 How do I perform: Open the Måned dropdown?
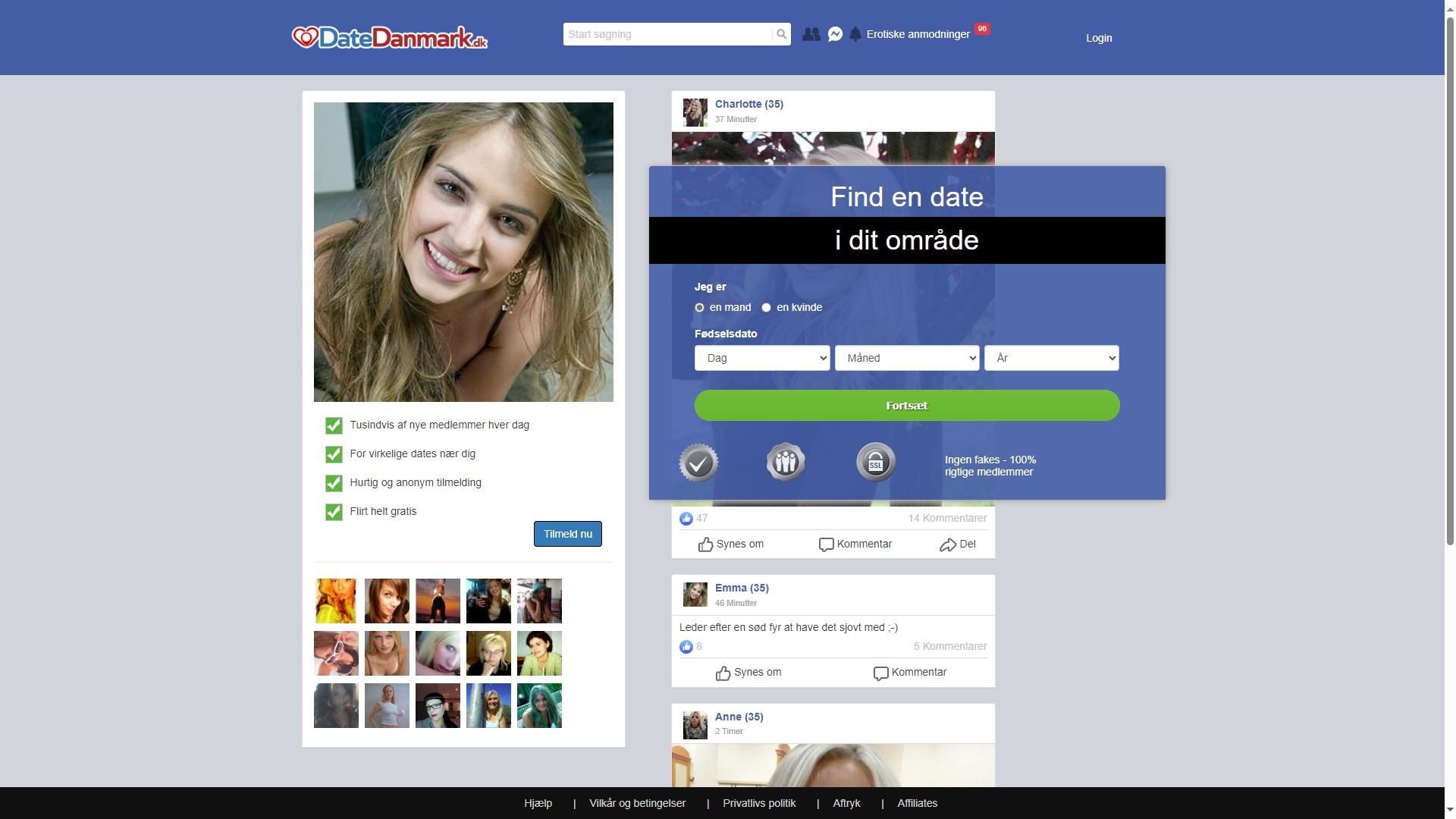pyautogui.click(x=907, y=358)
